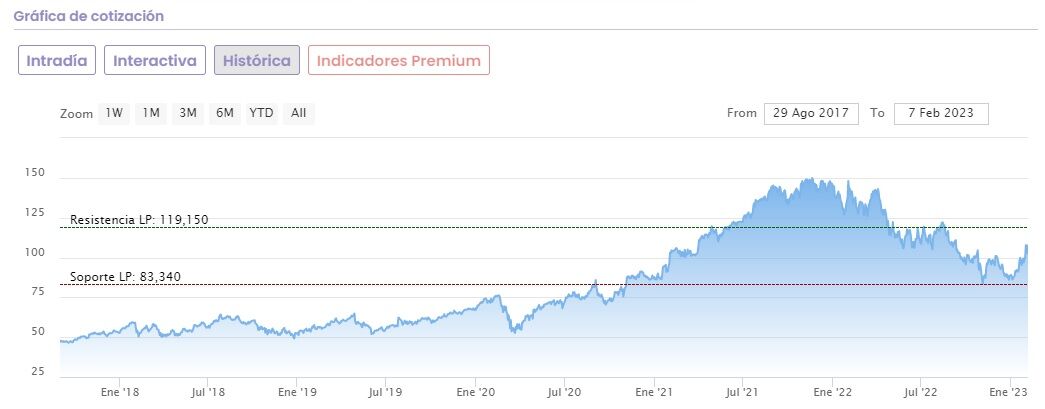Pick the 6M zoom range

pos(224,113)
